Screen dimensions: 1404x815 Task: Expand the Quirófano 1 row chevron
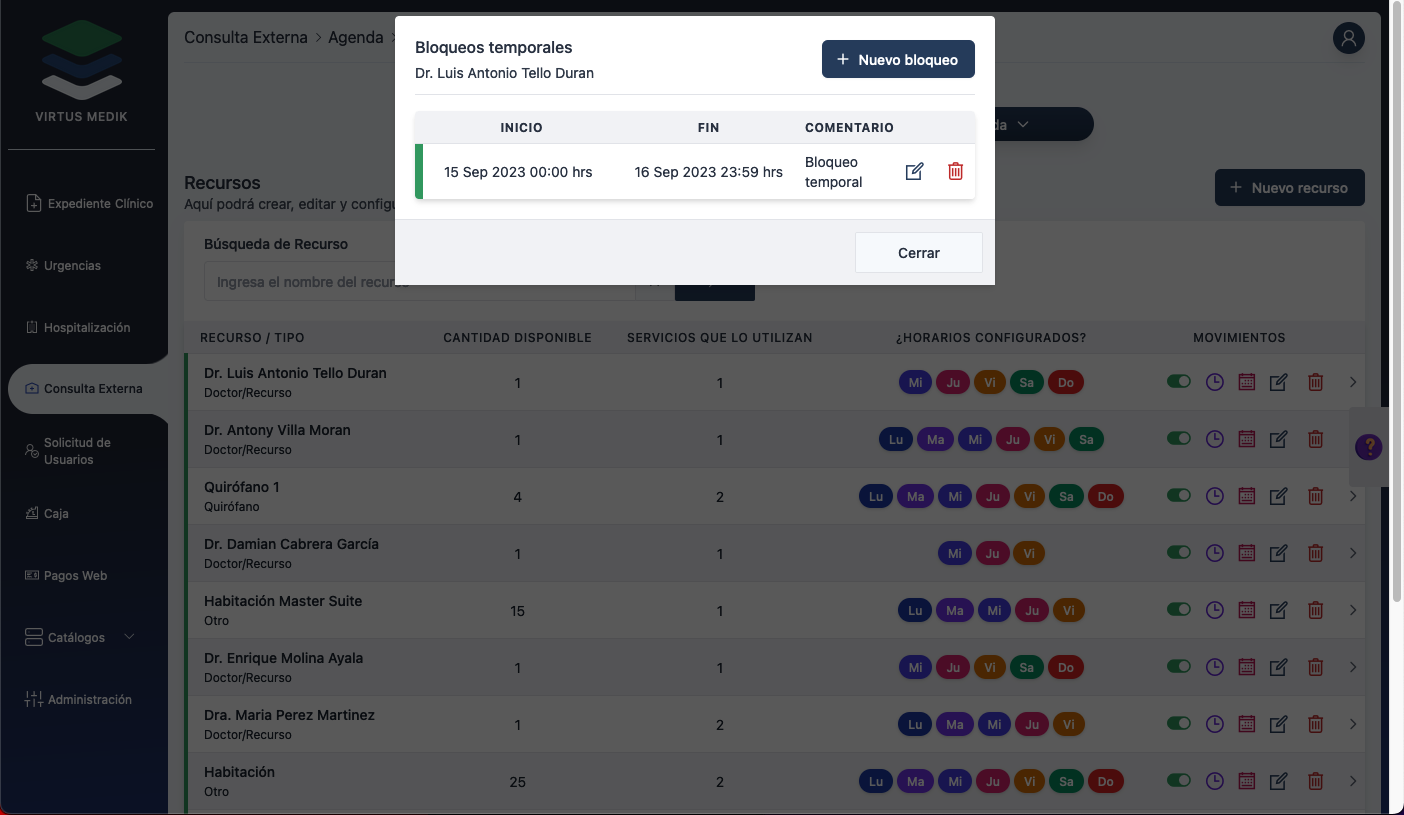pyautogui.click(x=1353, y=496)
